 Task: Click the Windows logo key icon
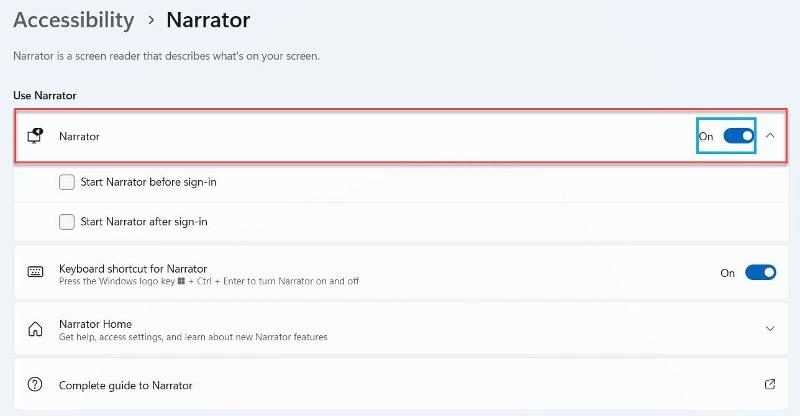coord(181,281)
